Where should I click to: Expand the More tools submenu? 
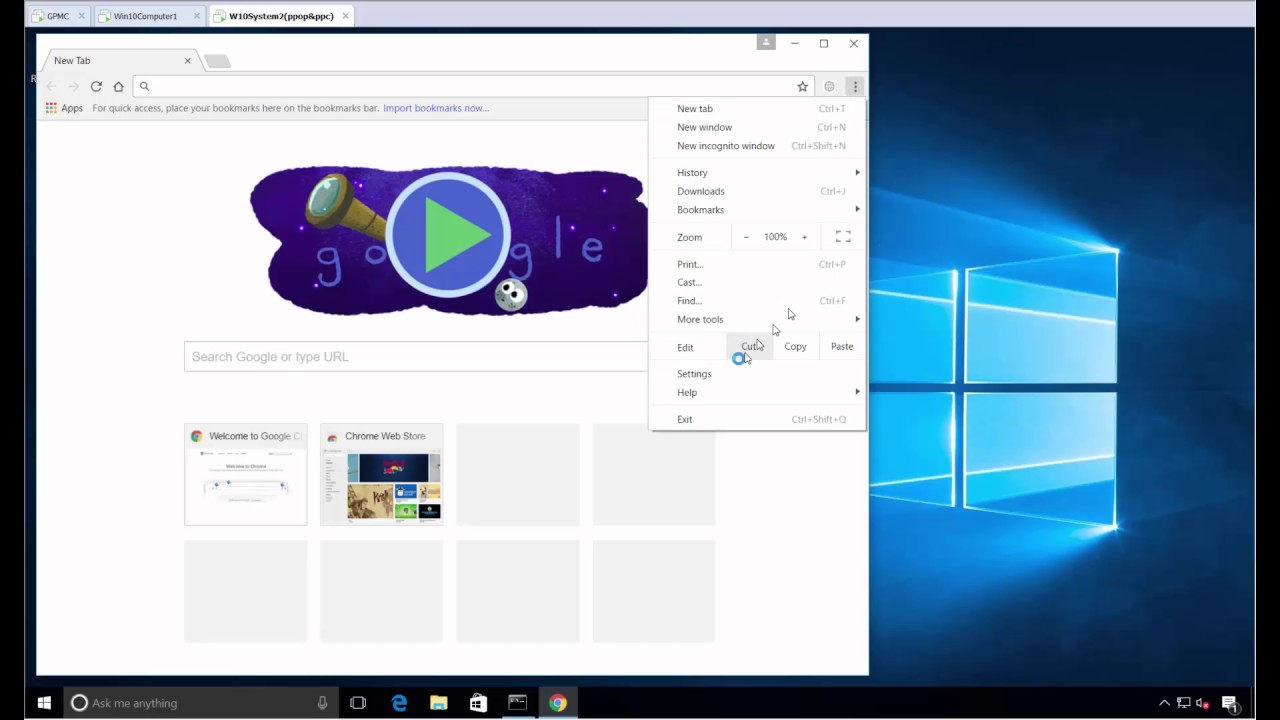[757, 320]
